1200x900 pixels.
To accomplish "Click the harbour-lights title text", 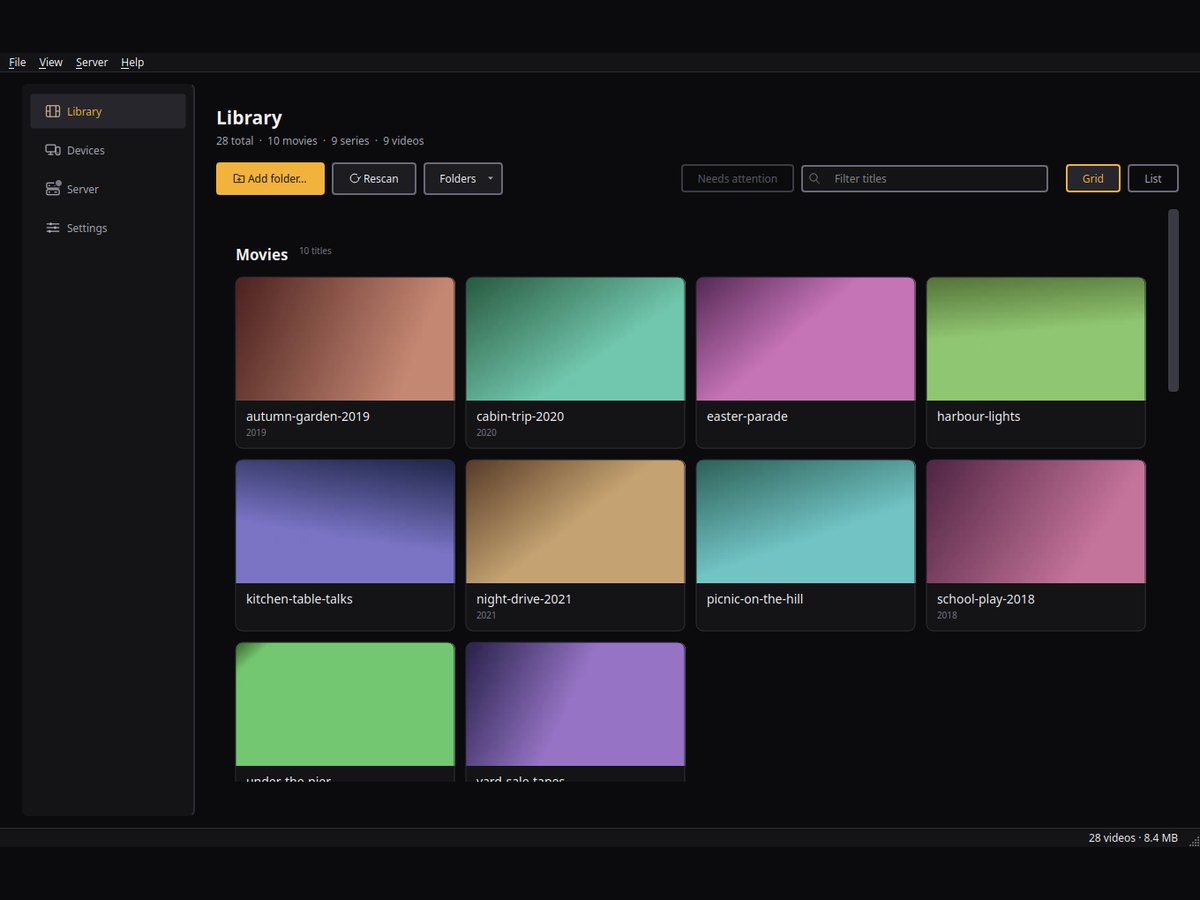I will (x=979, y=416).
